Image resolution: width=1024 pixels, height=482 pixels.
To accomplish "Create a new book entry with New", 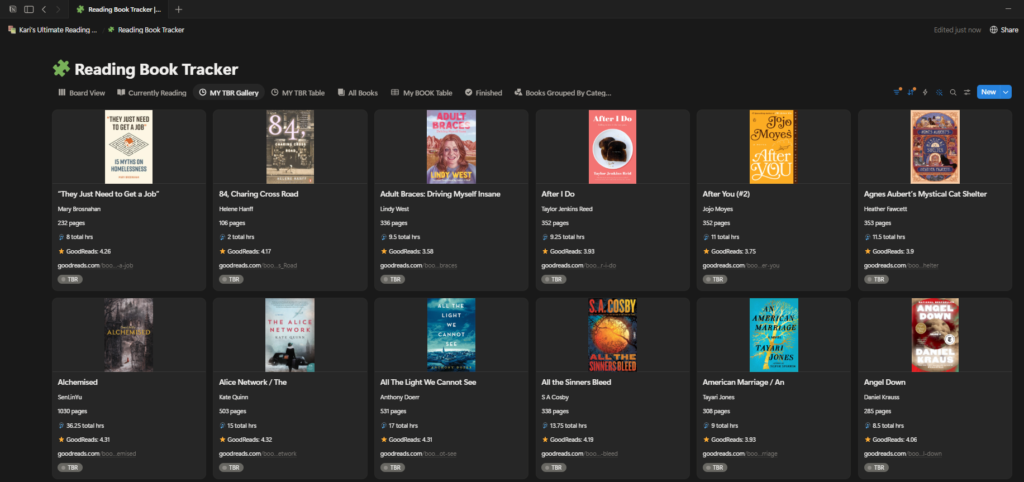I will [989, 92].
